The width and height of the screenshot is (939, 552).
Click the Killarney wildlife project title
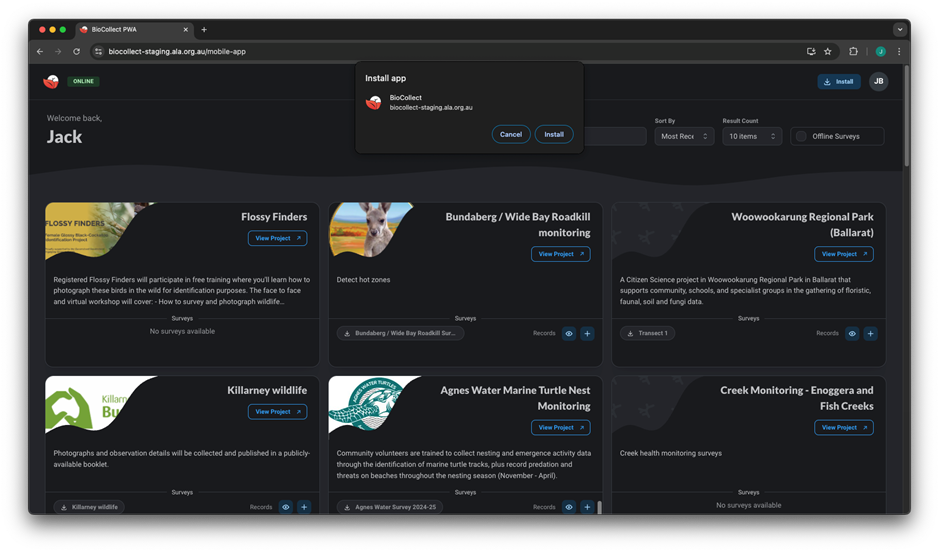pyautogui.click(x=267, y=390)
